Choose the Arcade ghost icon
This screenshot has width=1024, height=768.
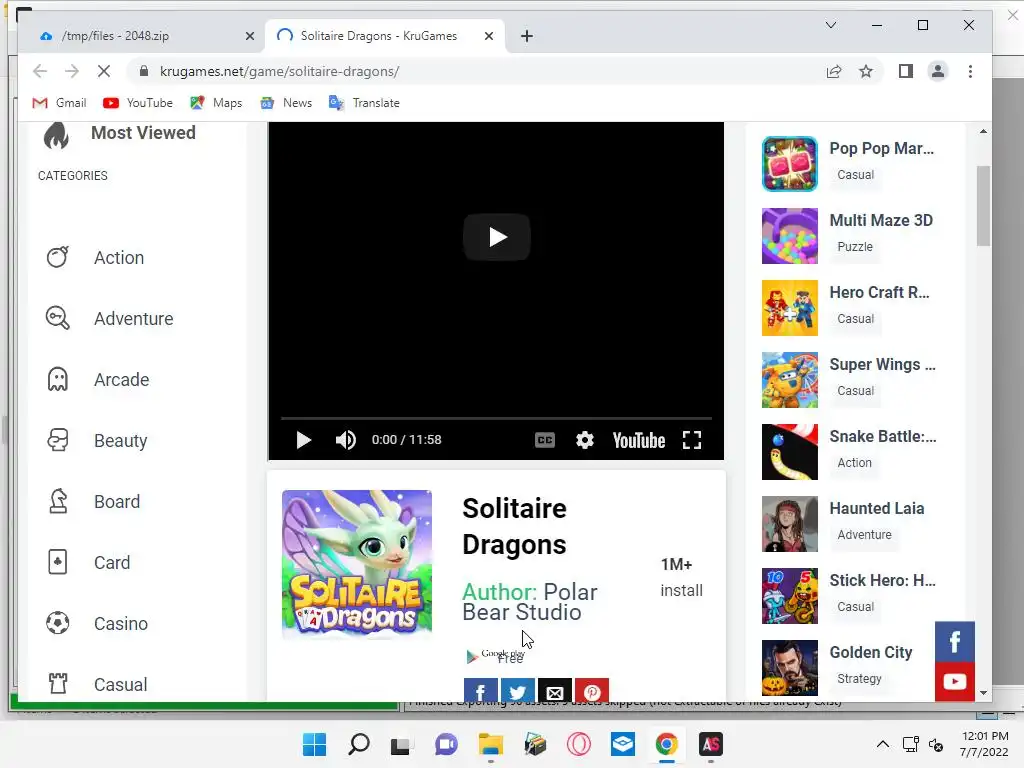tap(57, 379)
